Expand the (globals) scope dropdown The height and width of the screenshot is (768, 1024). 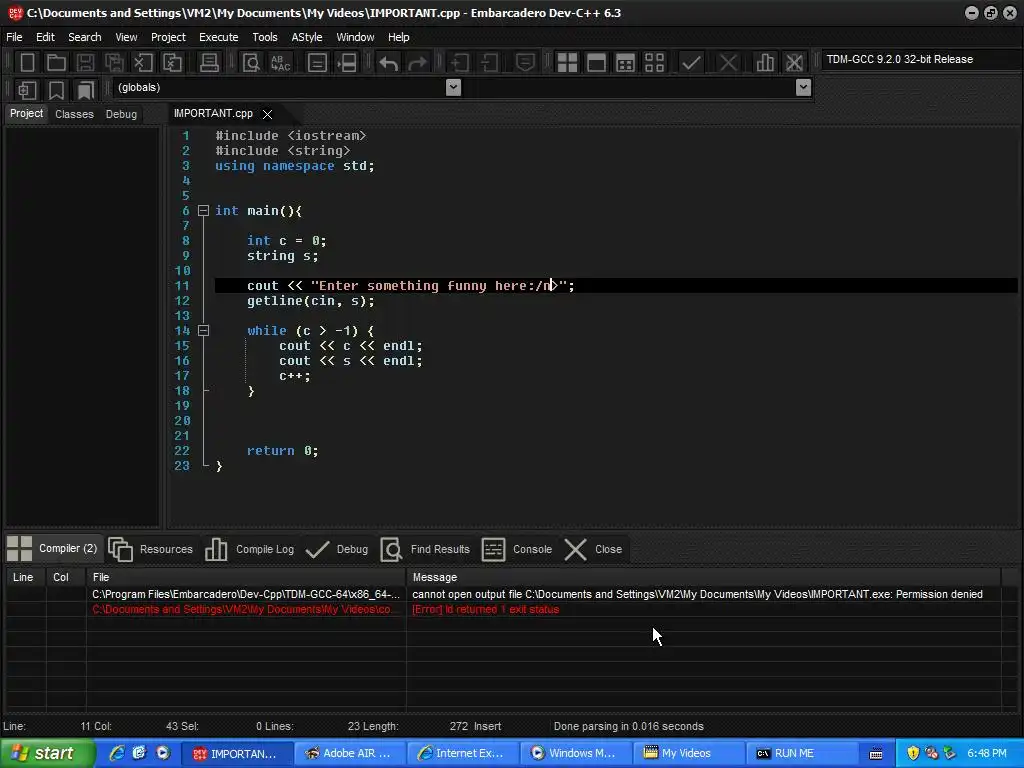[453, 88]
